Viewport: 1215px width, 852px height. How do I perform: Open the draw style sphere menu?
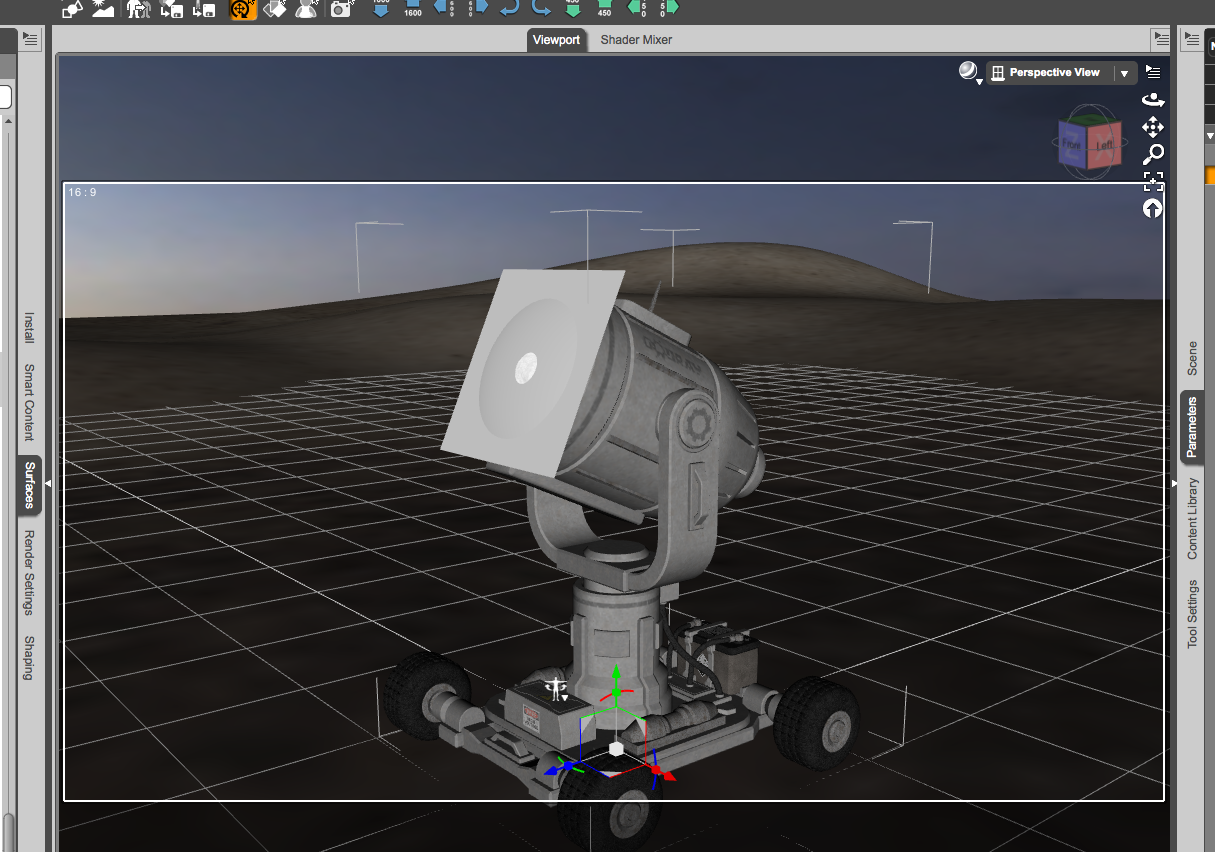pos(969,72)
